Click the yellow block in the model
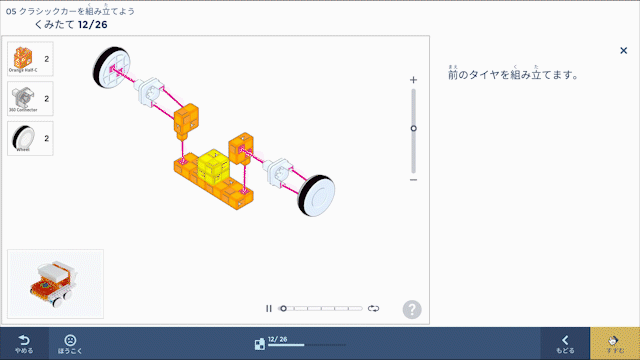640x360 pixels. (213, 167)
